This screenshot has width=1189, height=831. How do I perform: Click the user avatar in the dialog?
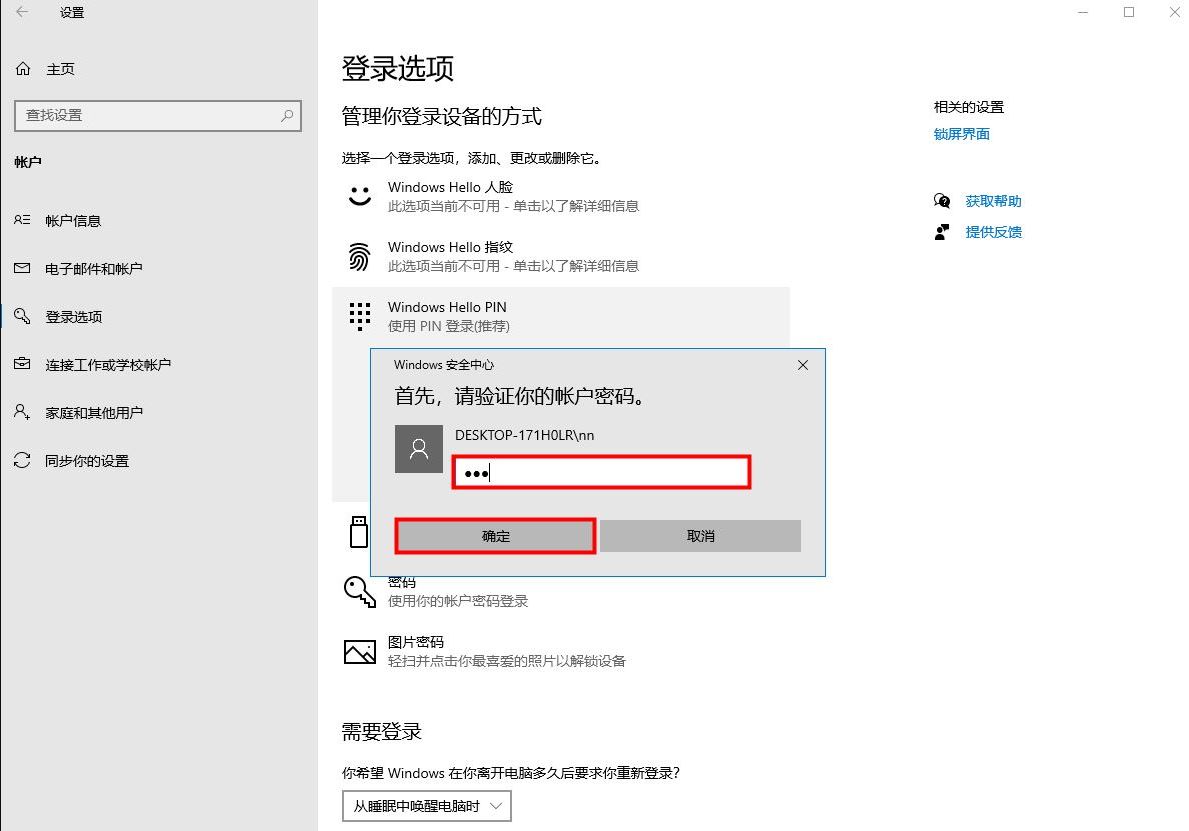pyautogui.click(x=418, y=448)
